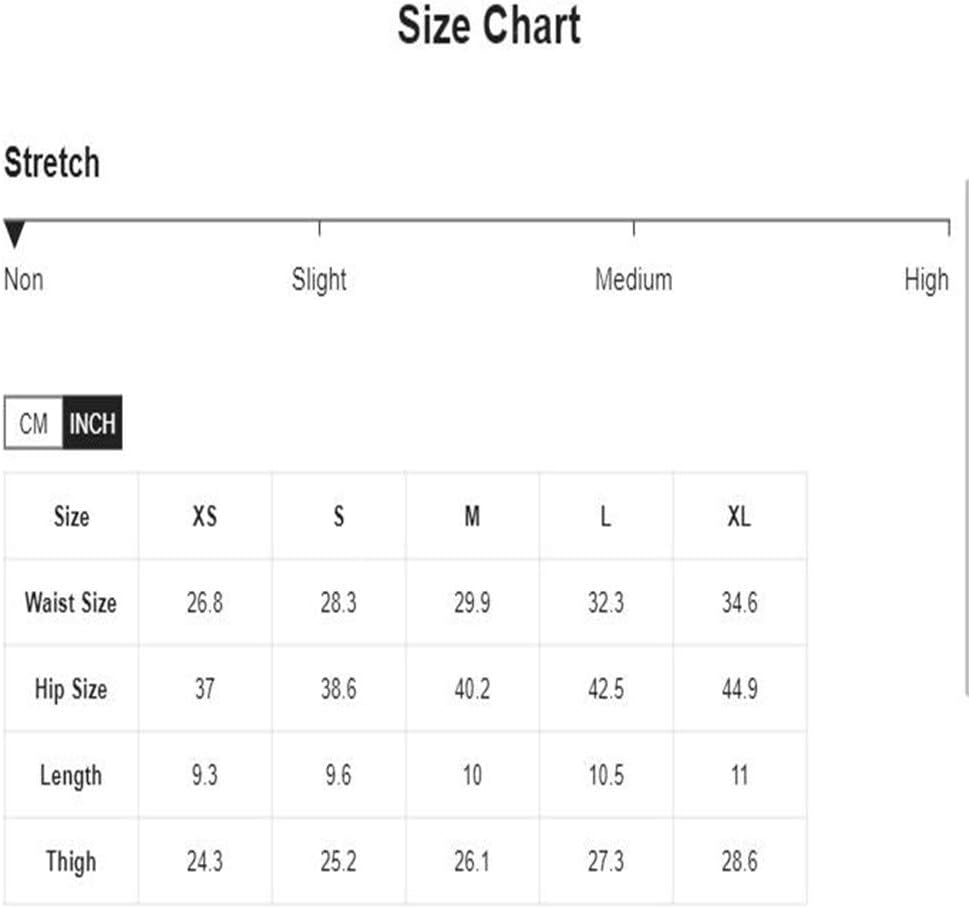Click the Hip Size row label
969x908 pixels.
[x=71, y=689]
